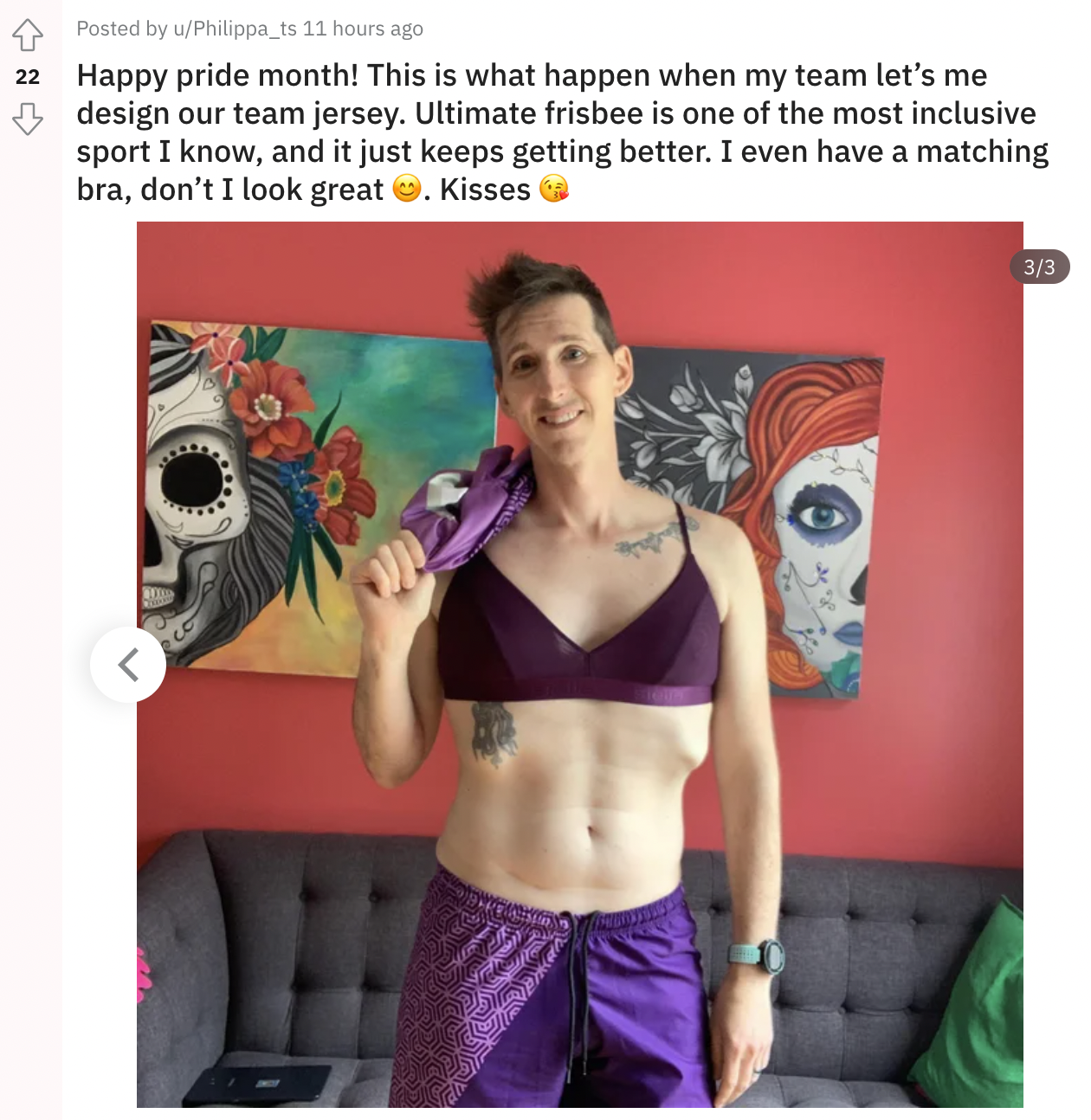Click the smiling emoji in the title
Viewport: 1091px width, 1120px height.
[407, 189]
